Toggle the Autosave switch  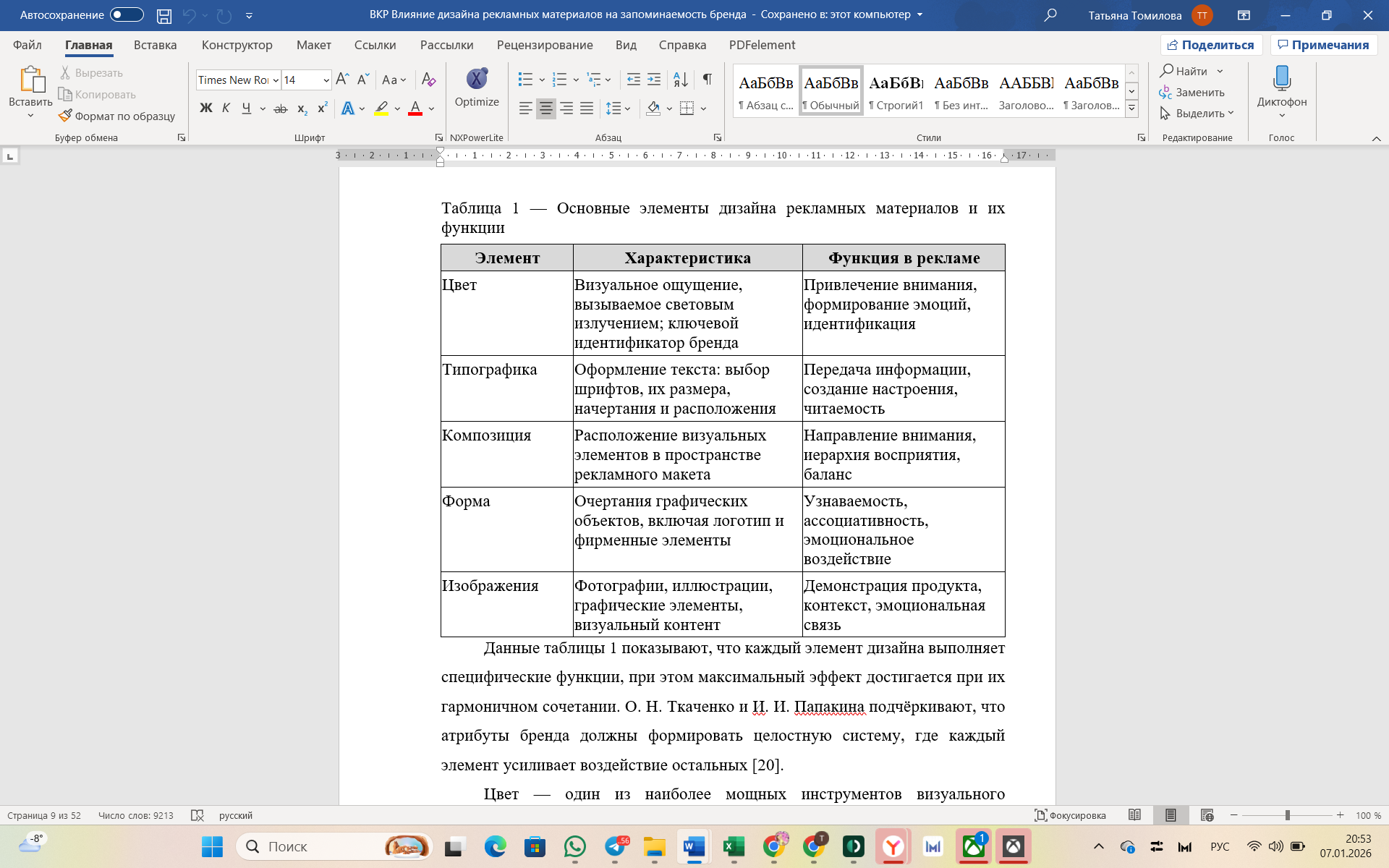point(127,14)
